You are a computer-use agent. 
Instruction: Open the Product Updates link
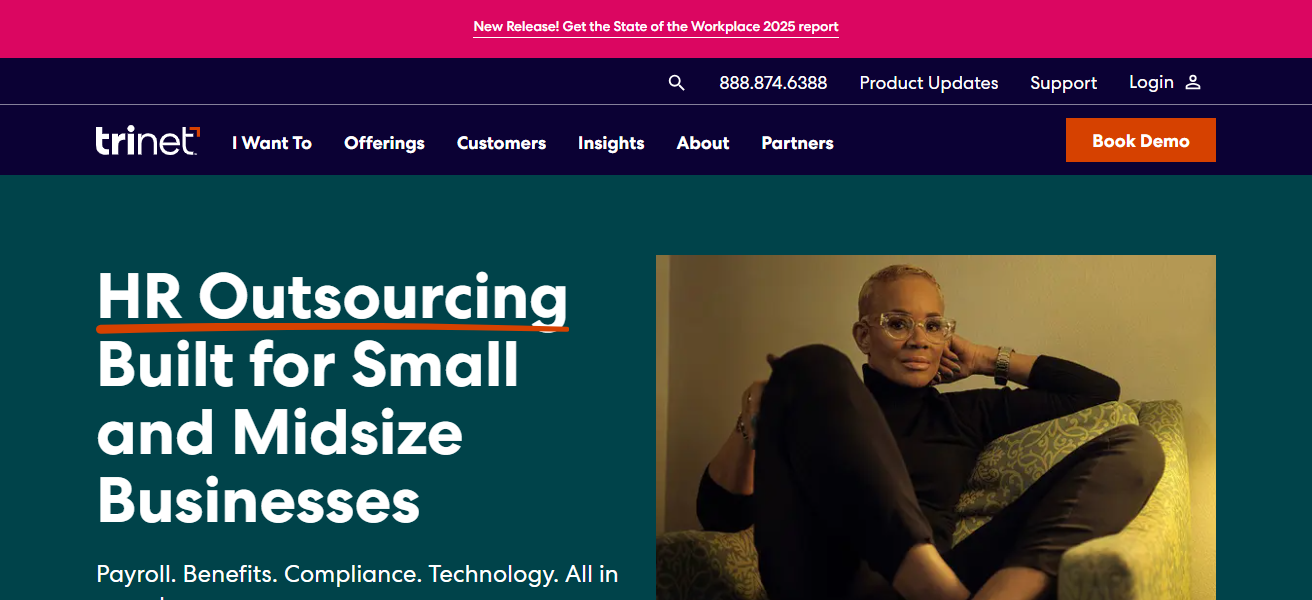[929, 83]
